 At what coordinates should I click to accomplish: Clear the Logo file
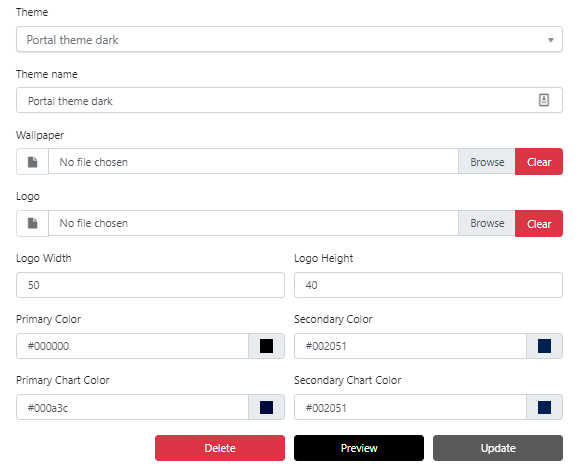[x=539, y=224]
